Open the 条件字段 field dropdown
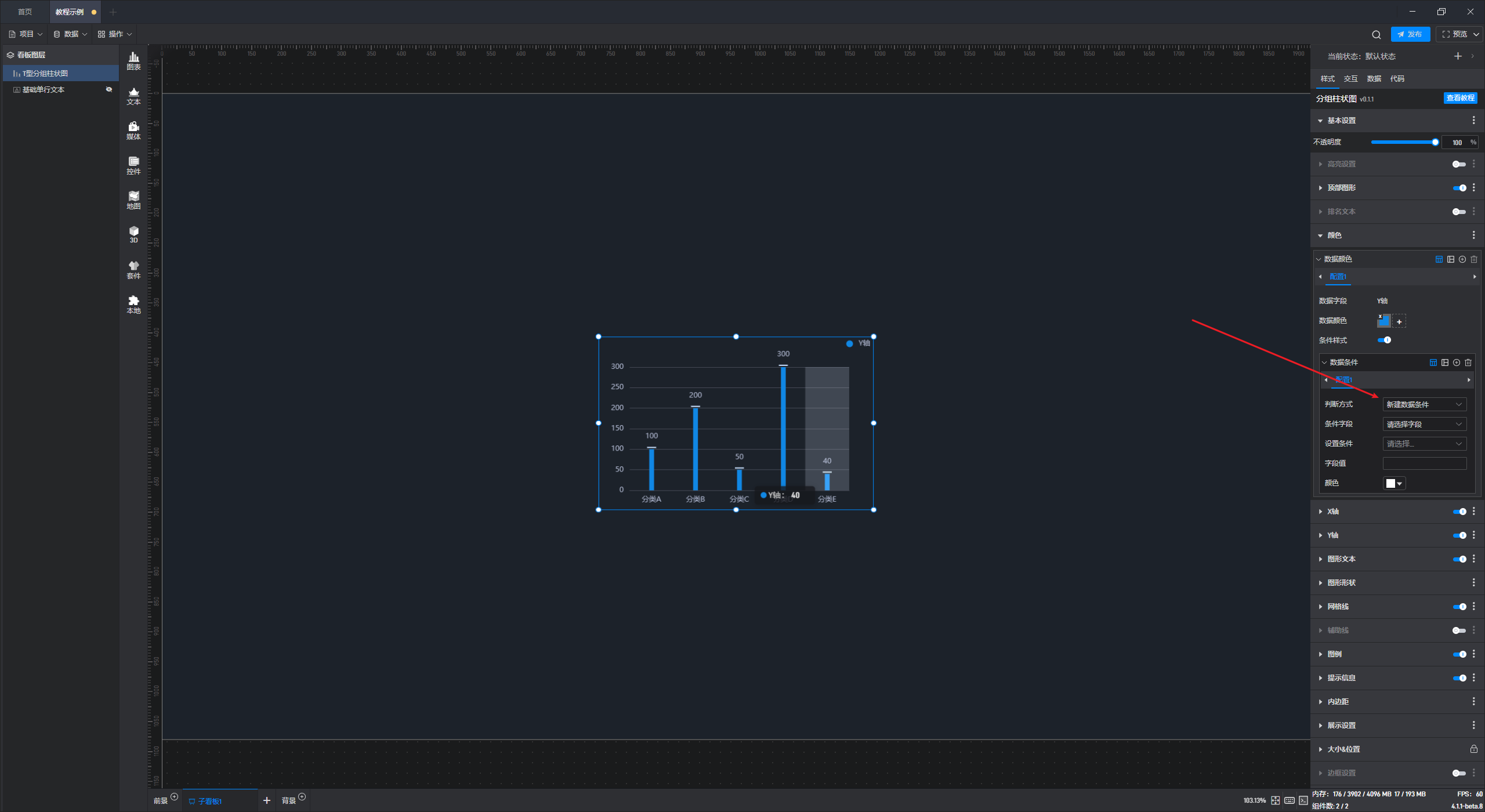Image resolution: width=1485 pixels, height=812 pixels. pyautogui.click(x=1424, y=424)
